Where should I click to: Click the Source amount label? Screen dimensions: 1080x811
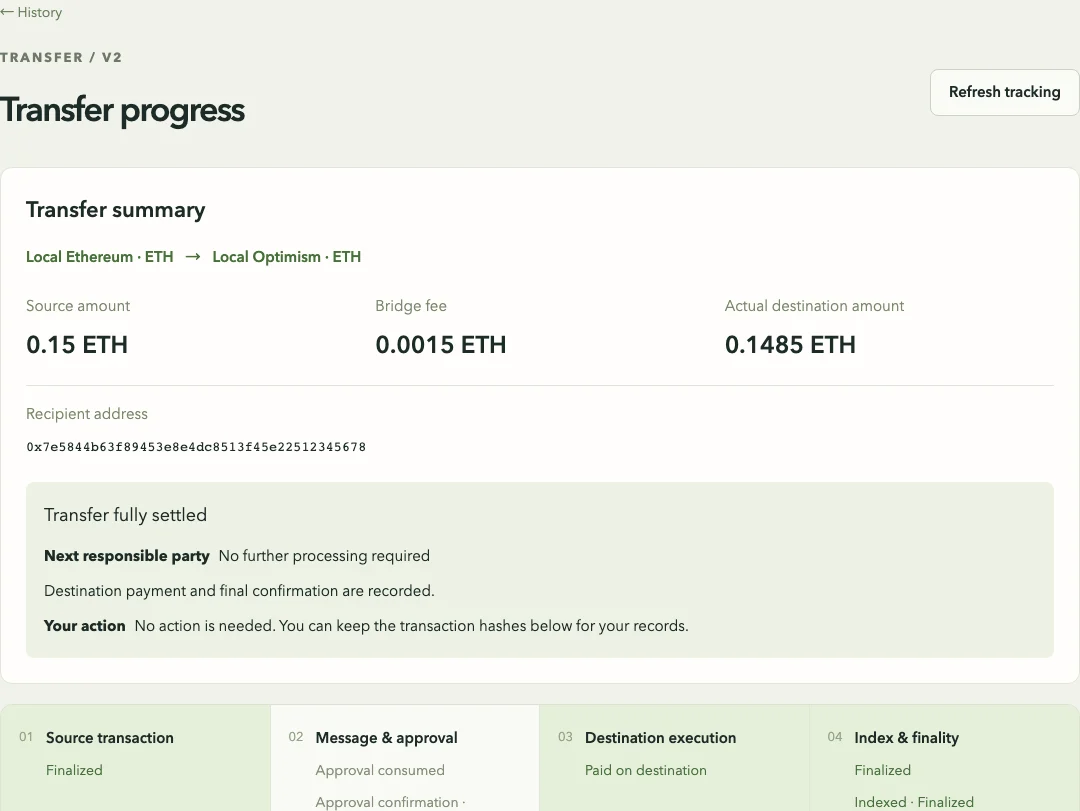(x=78, y=306)
